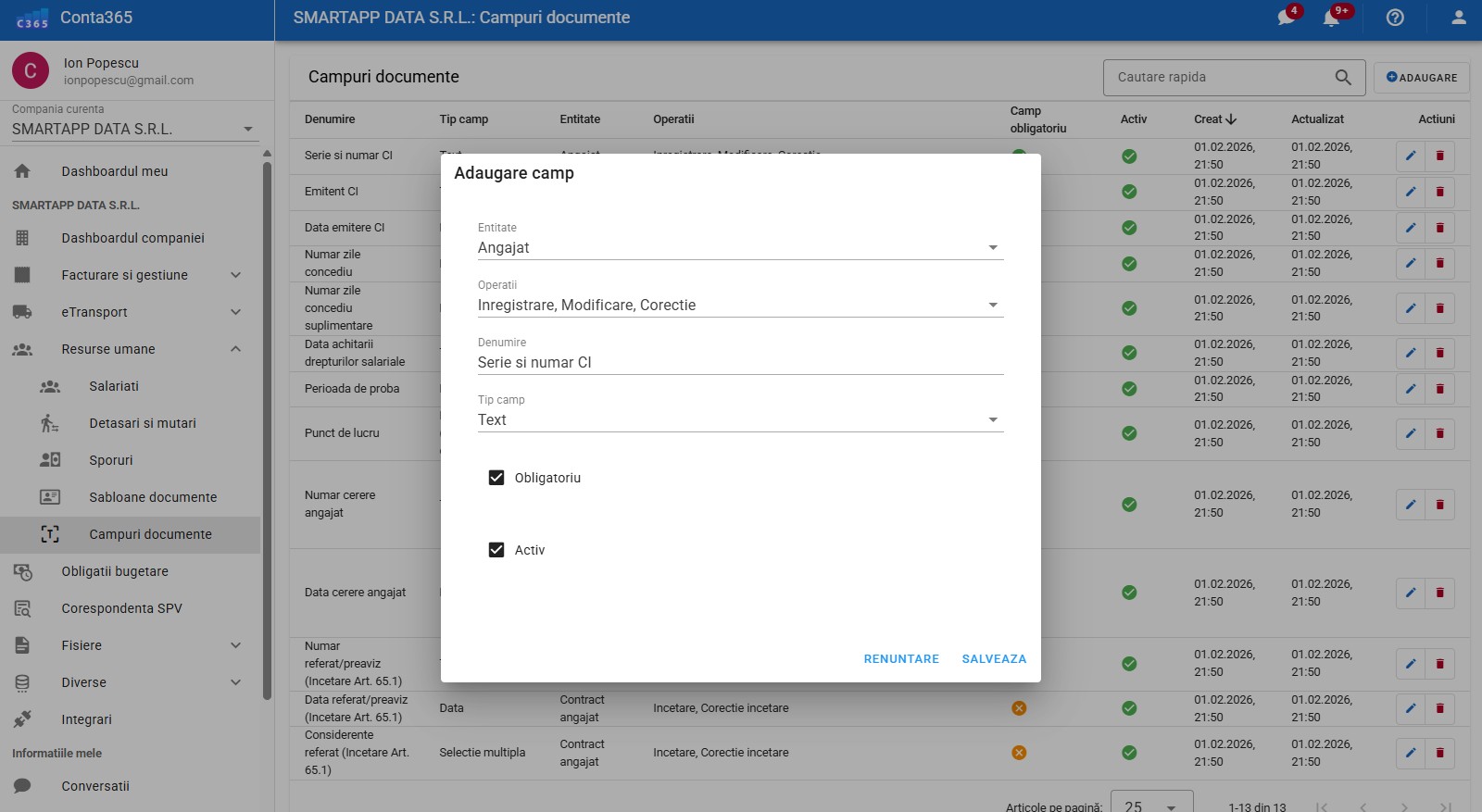Click edit pencil for Punct de lucru row

pos(1411,433)
